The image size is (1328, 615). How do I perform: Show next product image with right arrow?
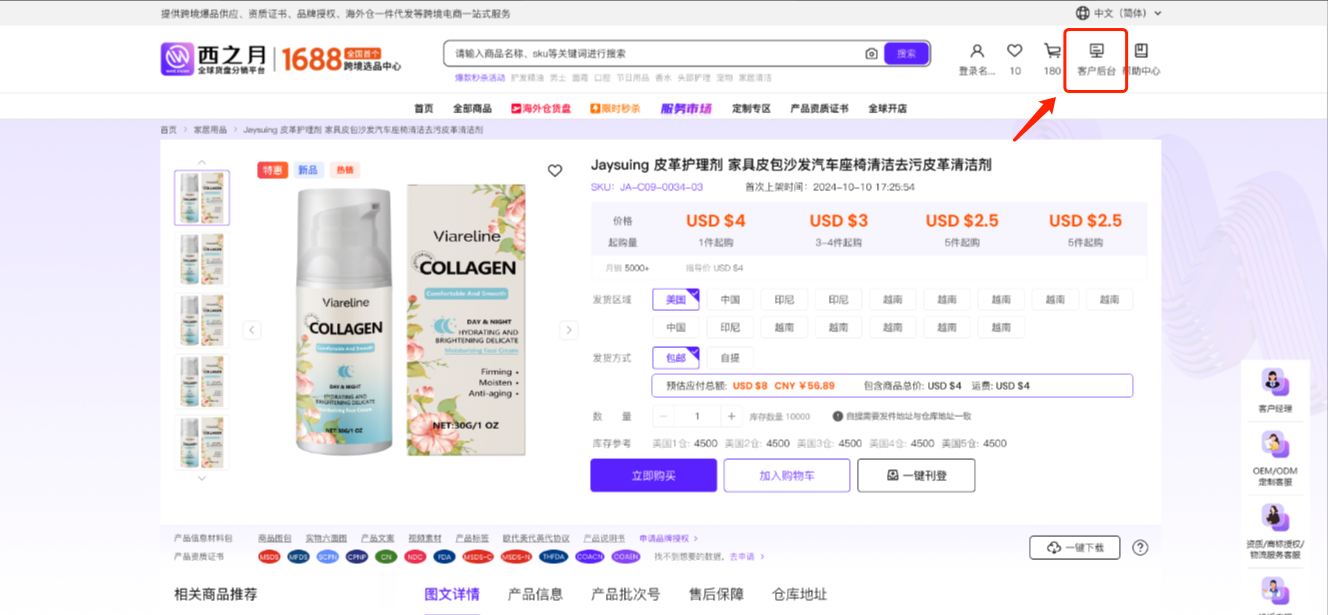coord(569,330)
